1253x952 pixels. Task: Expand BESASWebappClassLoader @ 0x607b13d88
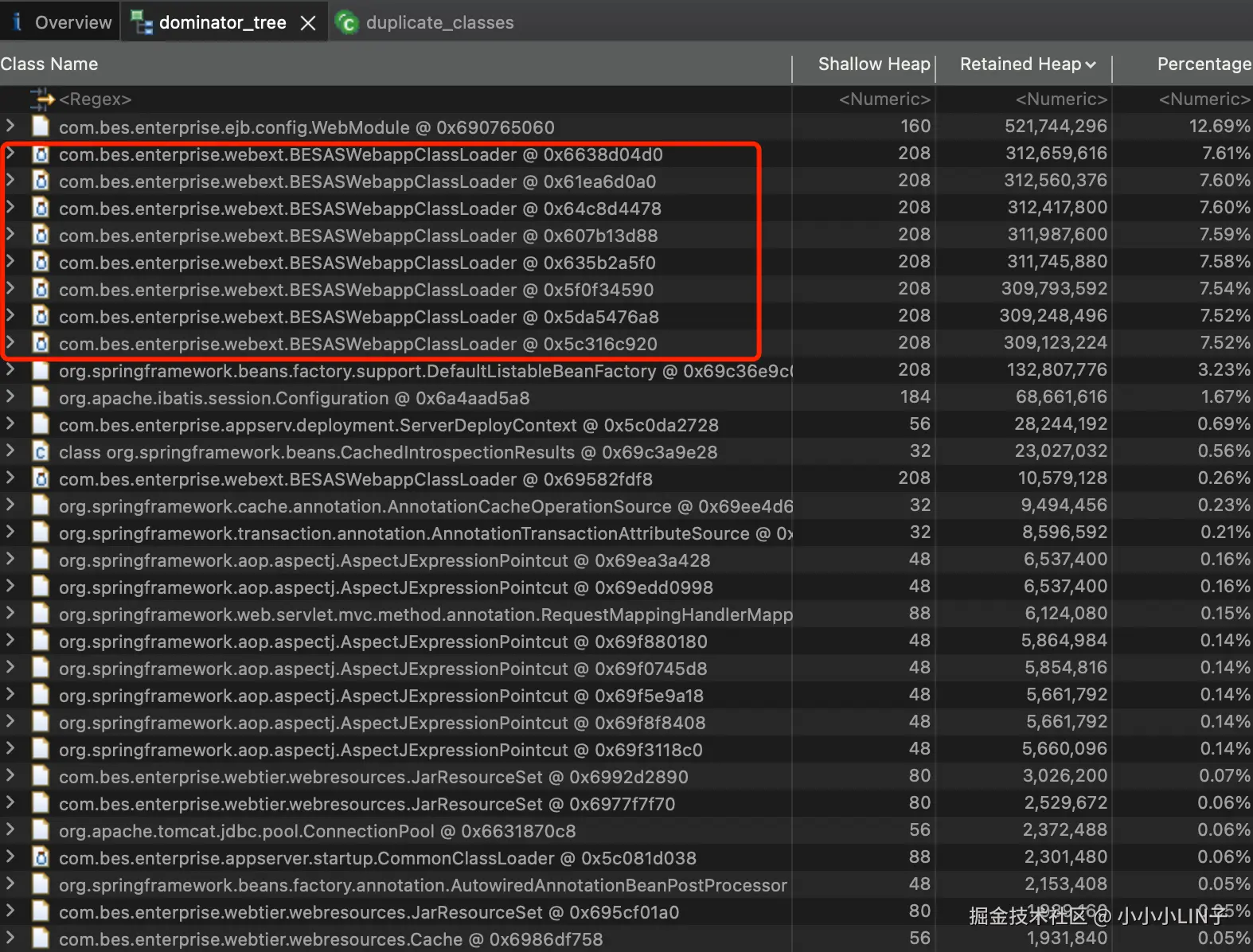(x=10, y=234)
